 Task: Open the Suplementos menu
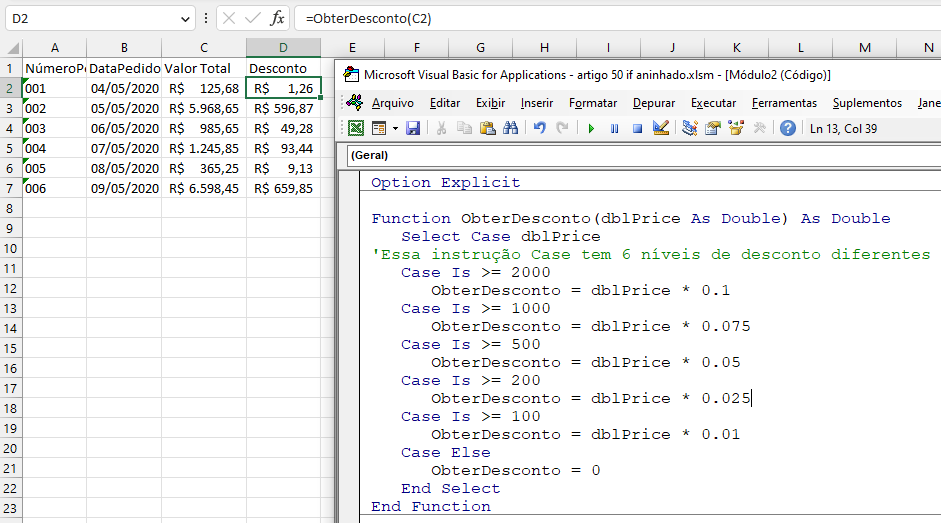(x=867, y=103)
